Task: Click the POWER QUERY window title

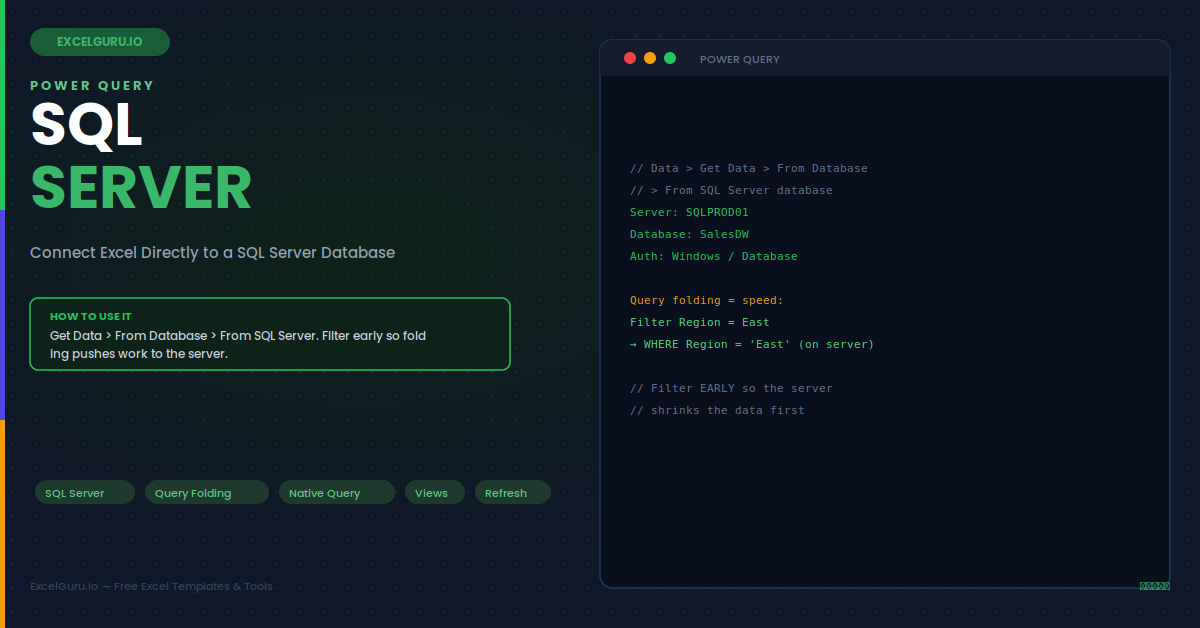Action: (740, 59)
